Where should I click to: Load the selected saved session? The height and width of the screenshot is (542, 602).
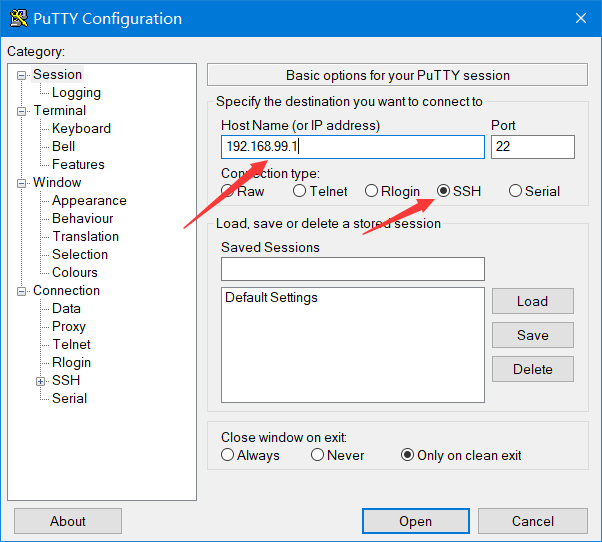(533, 301)
